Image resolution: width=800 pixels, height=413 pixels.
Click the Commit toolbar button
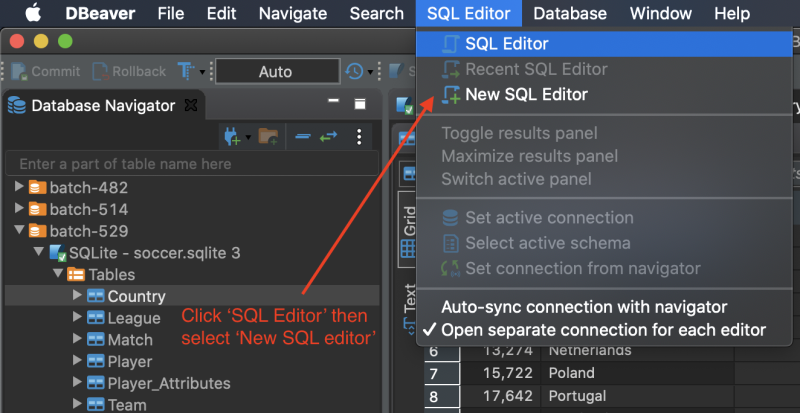point(46,71)
